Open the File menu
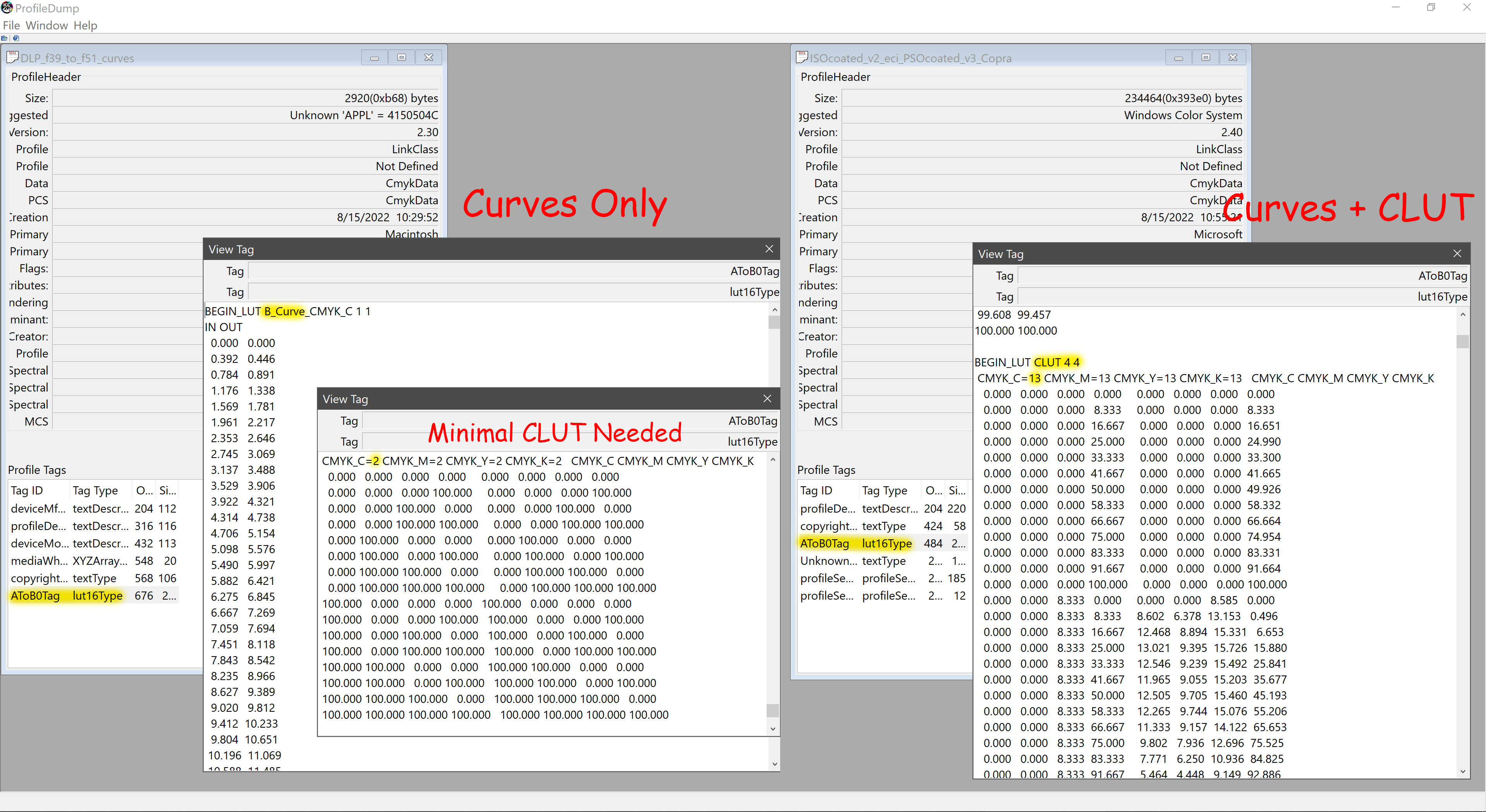Screen dimensions: 1486x812 tap(11, 26)
